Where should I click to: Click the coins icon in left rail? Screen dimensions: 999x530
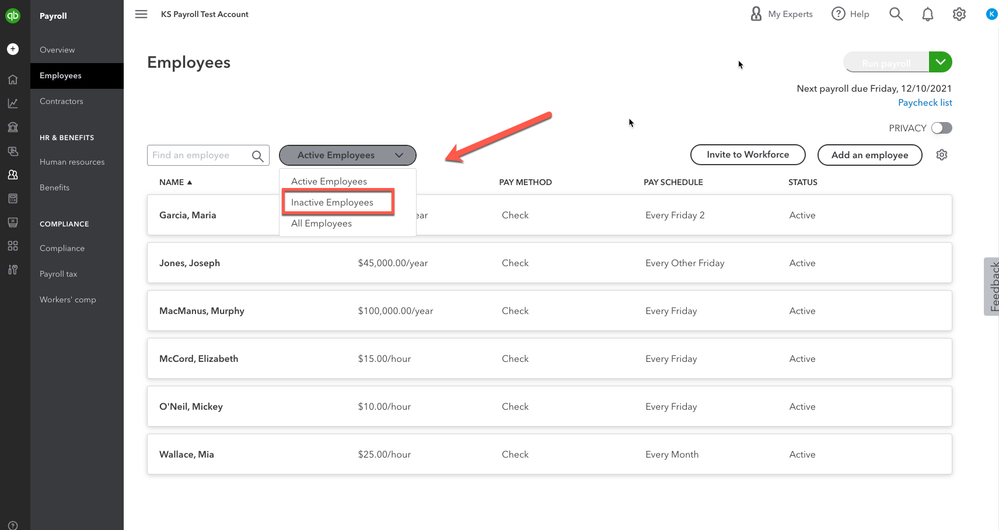[13, 151]
